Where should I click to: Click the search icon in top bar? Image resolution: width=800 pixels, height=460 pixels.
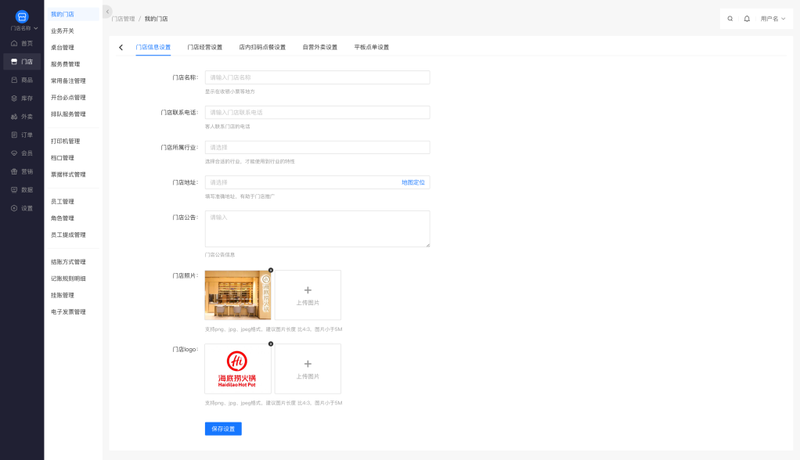730,19
